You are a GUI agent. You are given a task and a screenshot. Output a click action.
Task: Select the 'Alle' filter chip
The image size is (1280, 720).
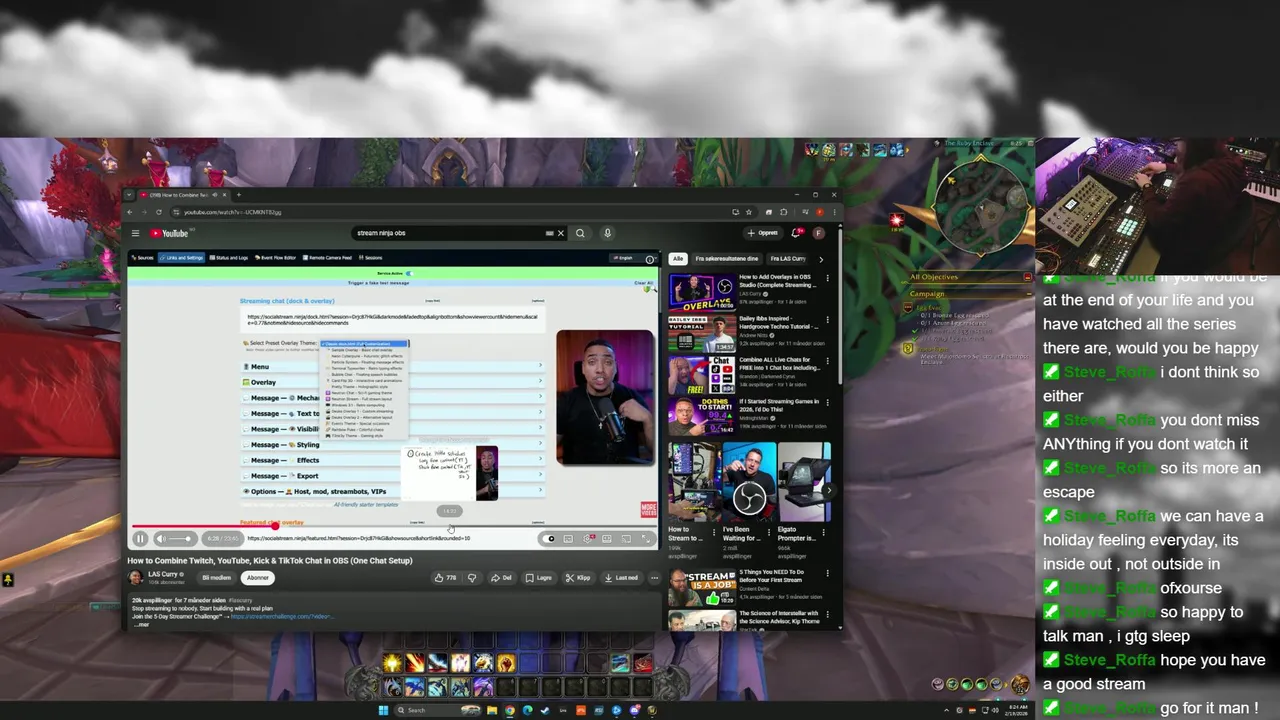tap(677, 259)
